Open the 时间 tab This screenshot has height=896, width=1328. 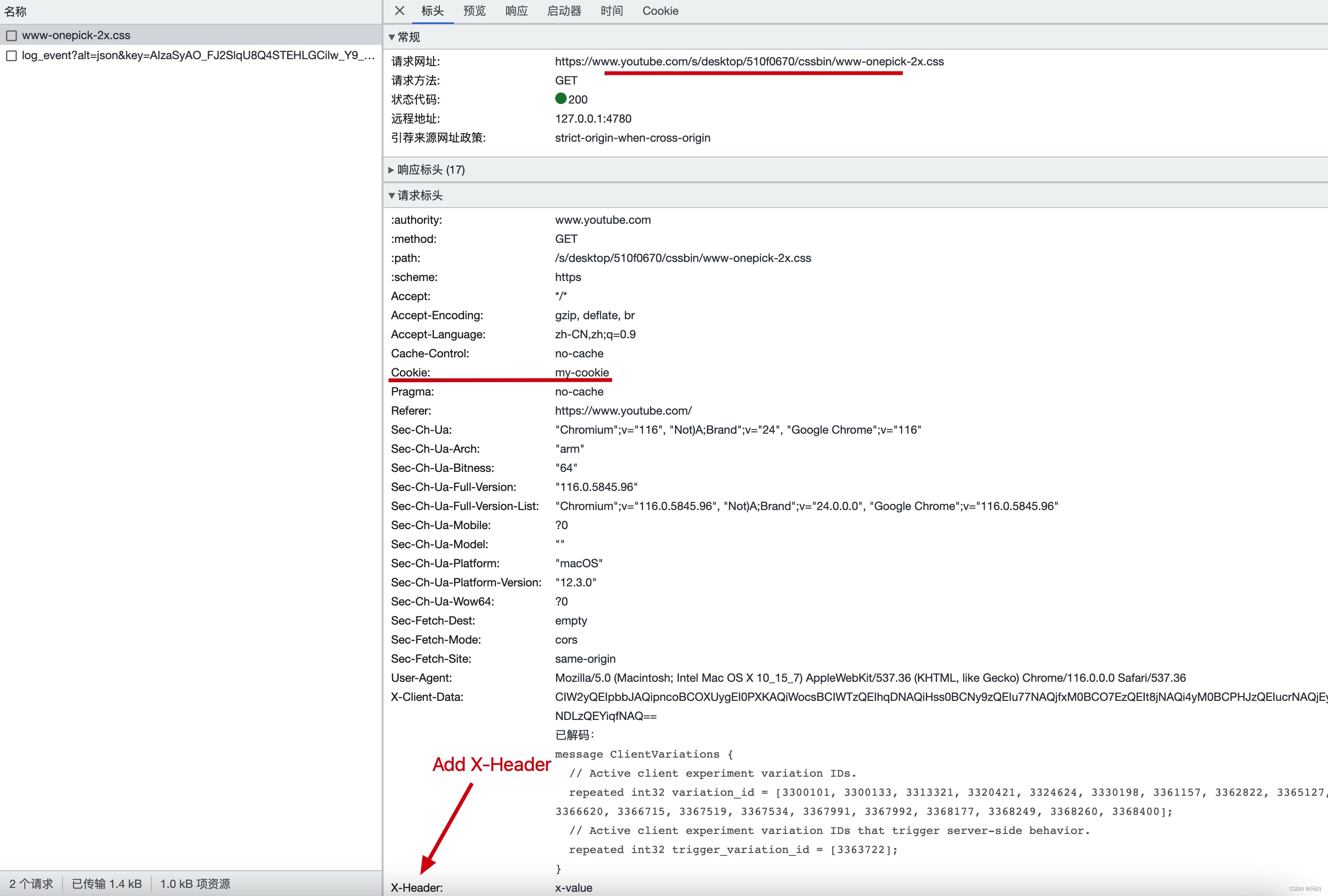tap(612, 11)
